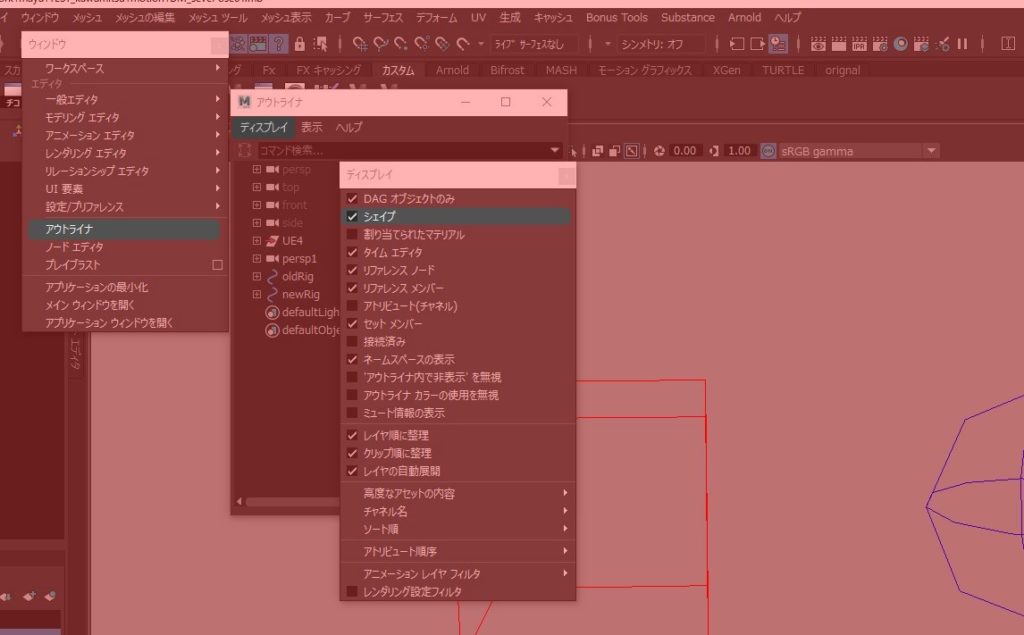This screenshot has width=1024, height=635.
Task: Expand the newRig node in outliner
Action: point(257,295)
